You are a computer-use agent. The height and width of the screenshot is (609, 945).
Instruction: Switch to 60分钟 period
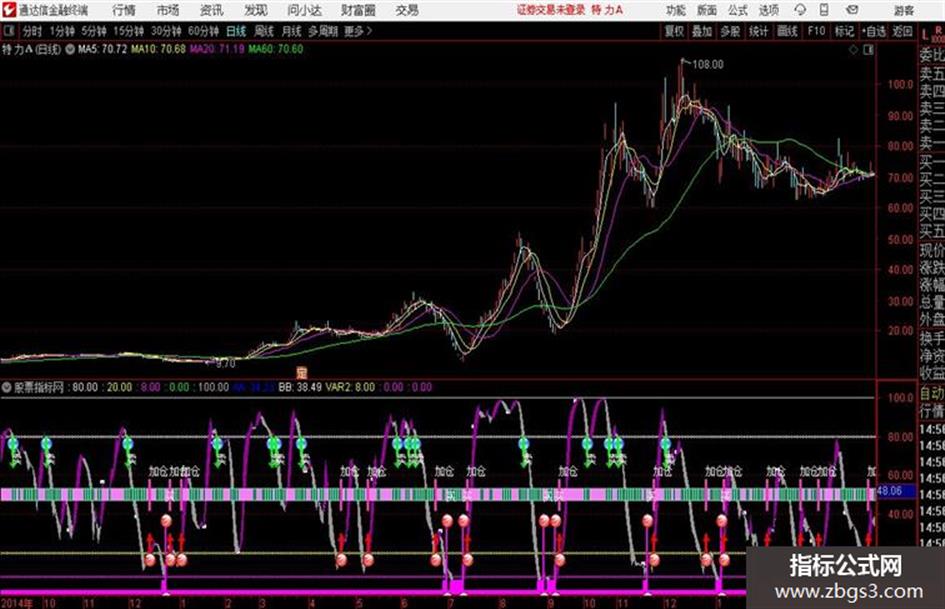point(203,31)
